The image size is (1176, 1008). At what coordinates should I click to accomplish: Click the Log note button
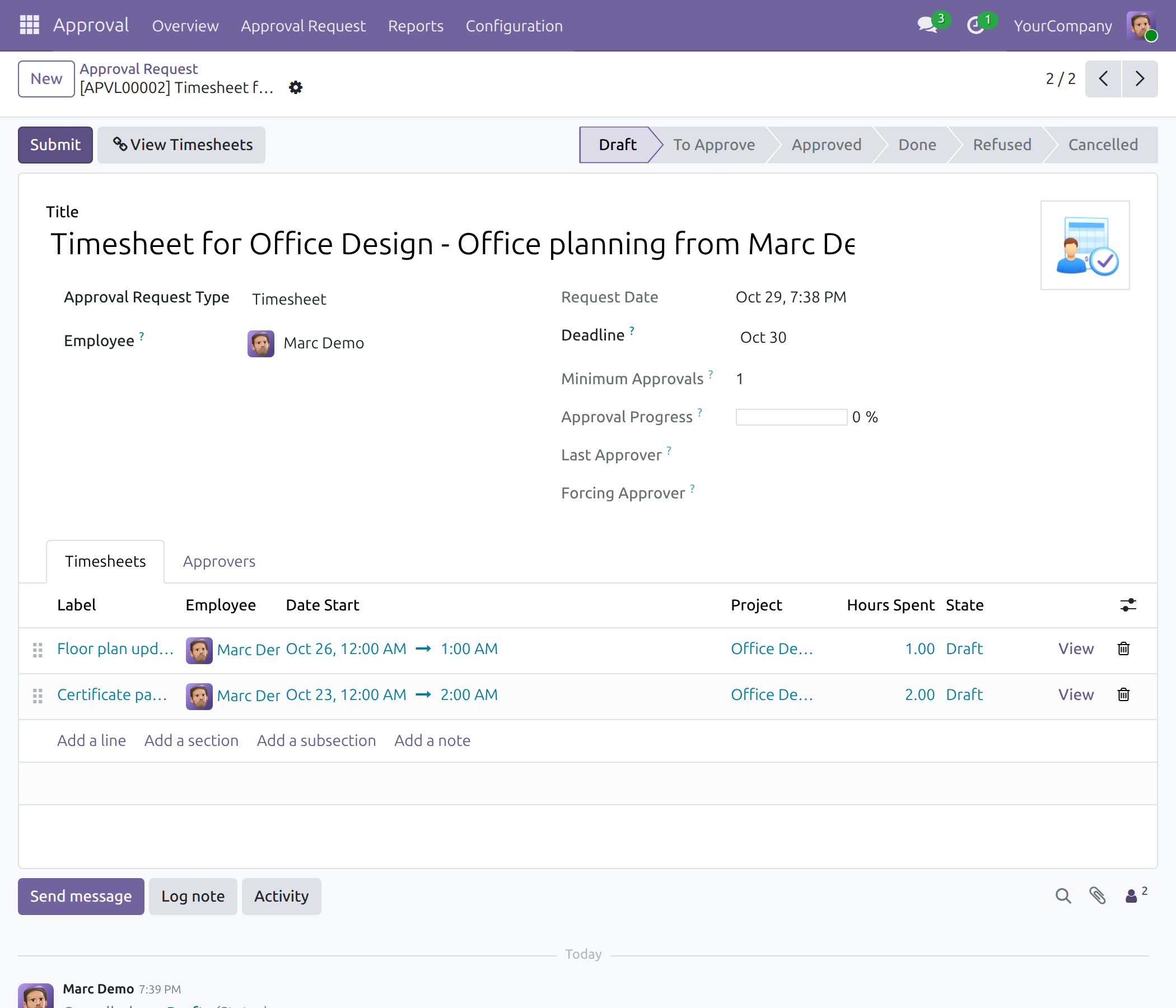point(193,897)
